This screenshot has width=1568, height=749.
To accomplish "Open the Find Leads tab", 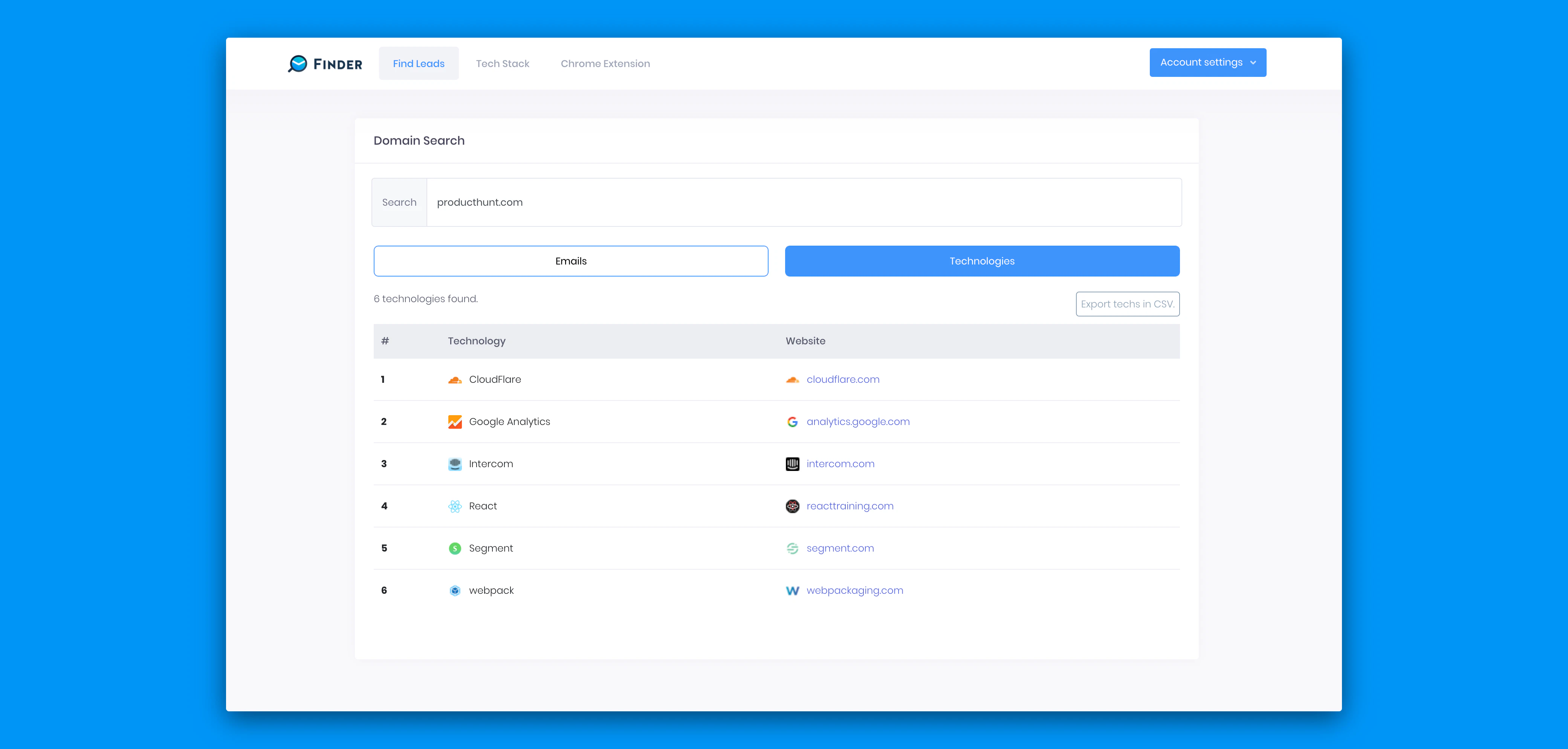I will [x=418, y=63].
